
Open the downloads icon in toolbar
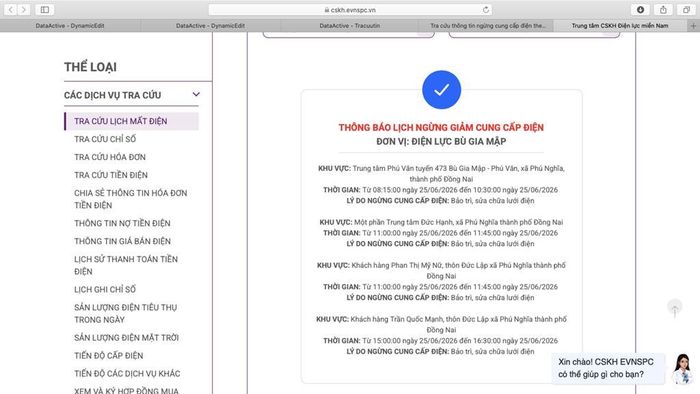point(640,9)
